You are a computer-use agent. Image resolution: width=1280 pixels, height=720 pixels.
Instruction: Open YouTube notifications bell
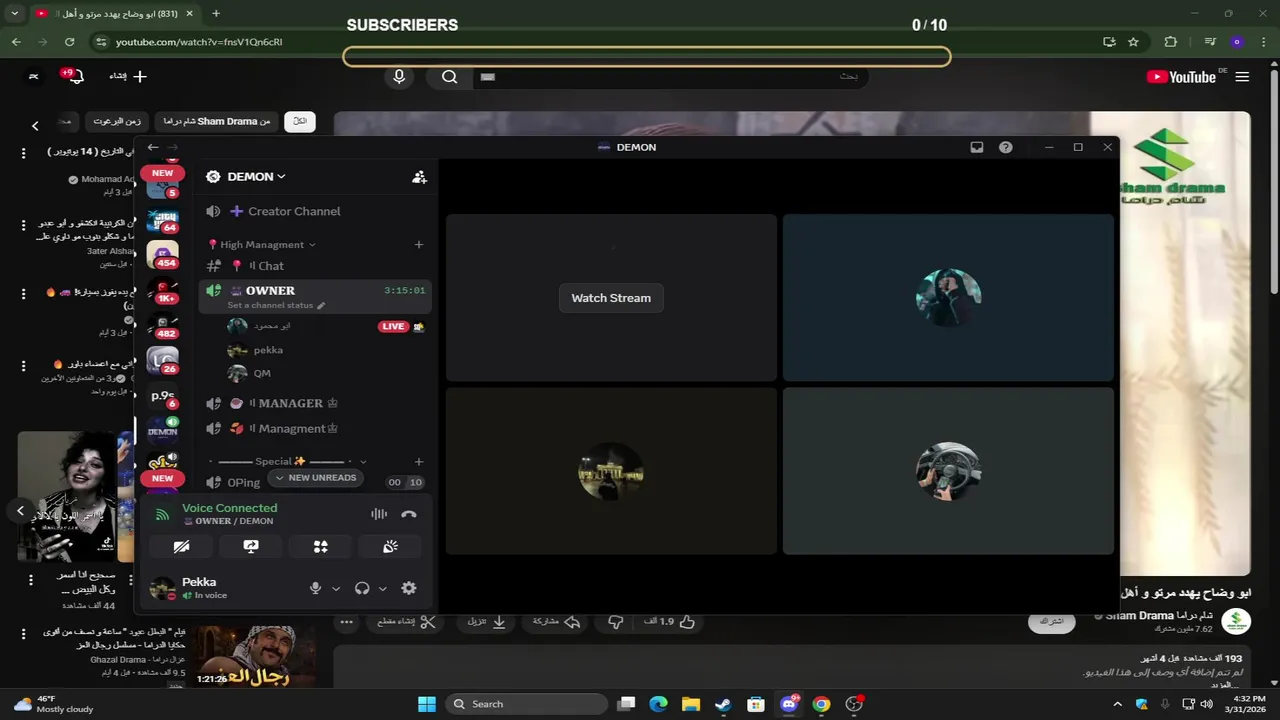coord(75,76)
